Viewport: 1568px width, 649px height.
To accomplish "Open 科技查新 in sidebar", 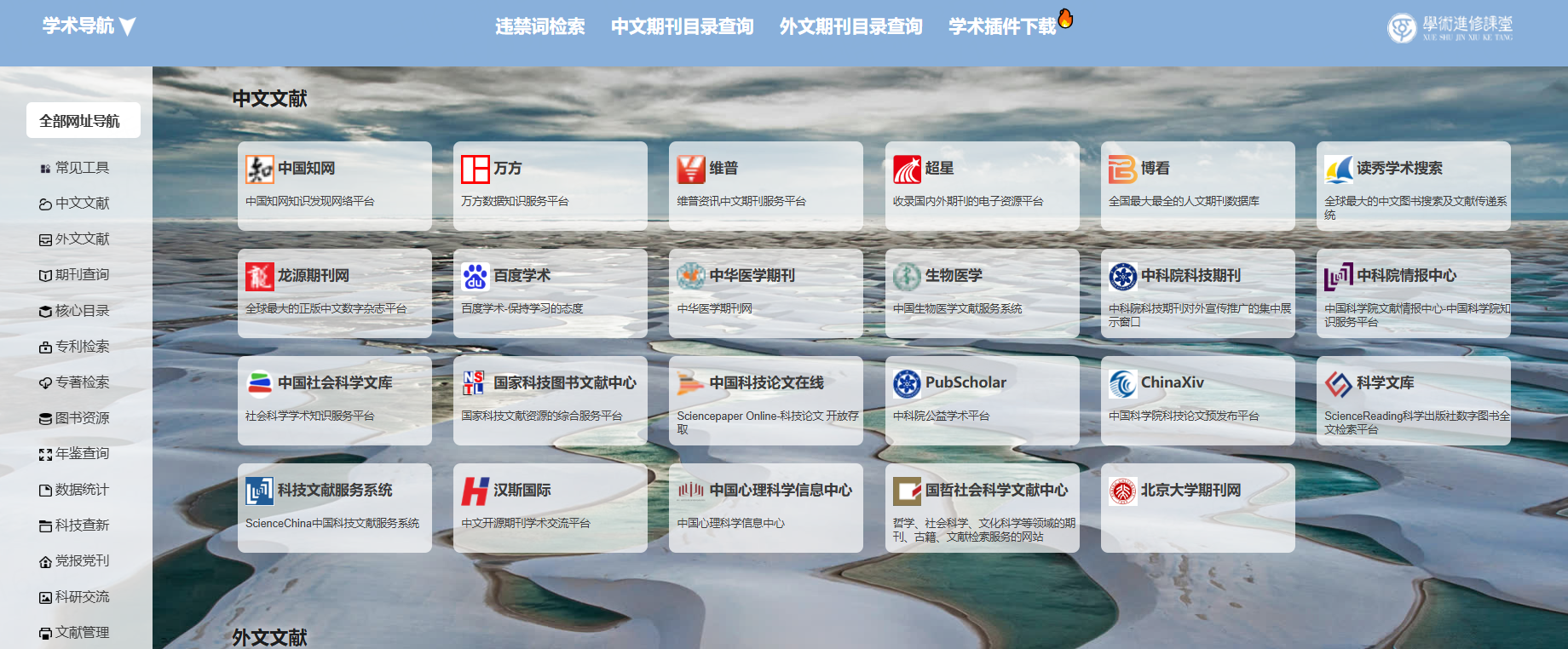I will [x=75, y=526].
